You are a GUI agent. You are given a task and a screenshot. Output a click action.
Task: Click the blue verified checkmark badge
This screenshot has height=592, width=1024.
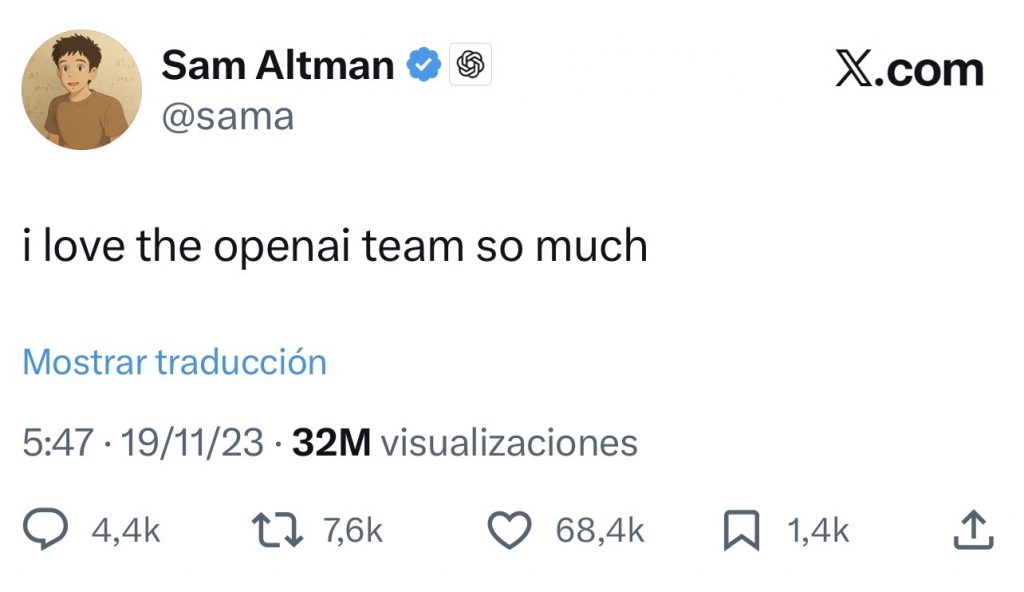(423, 66)
